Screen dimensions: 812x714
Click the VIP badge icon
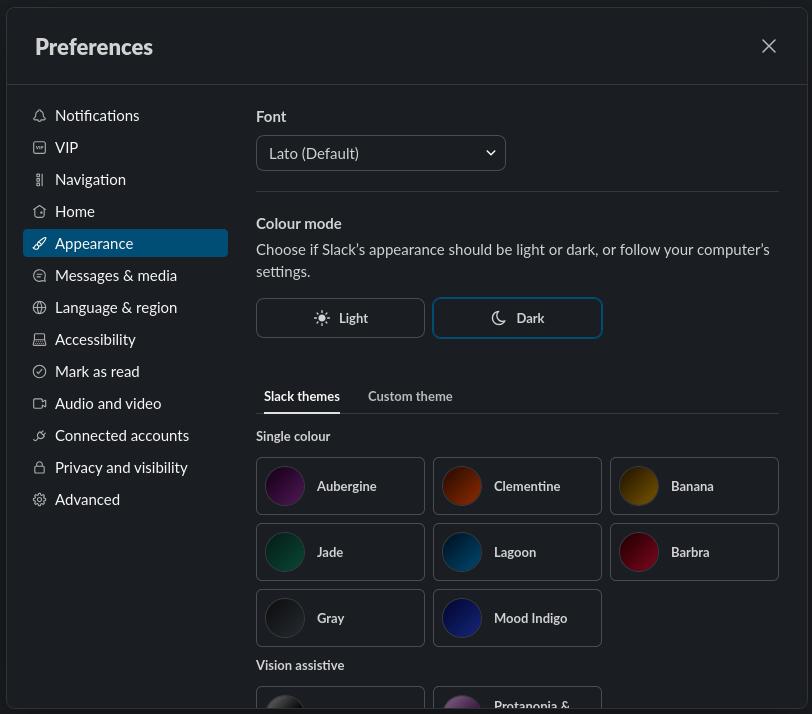click(39, 148)
